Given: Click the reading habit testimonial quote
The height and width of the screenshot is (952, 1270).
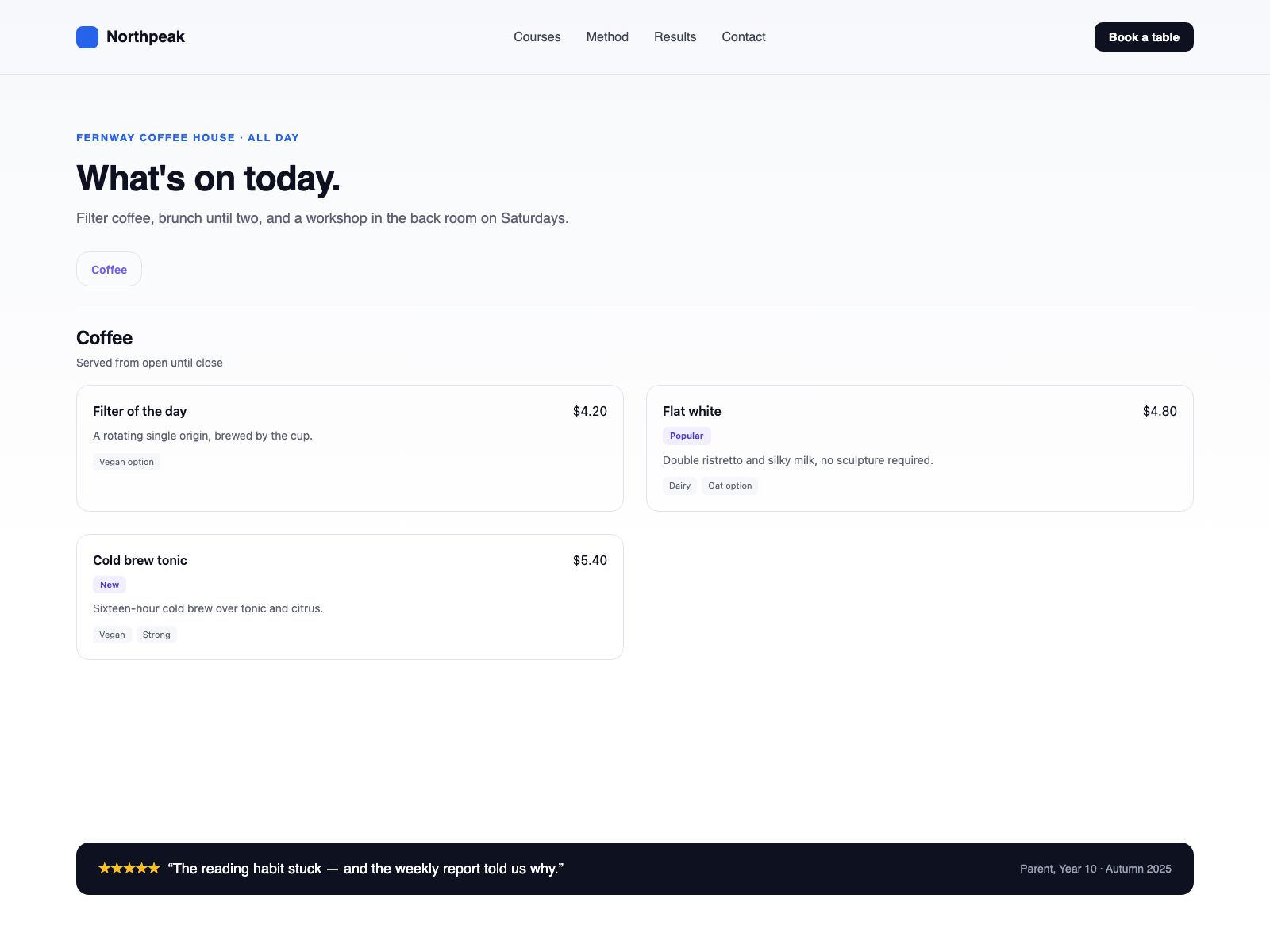Looking at the screenshot, I should click(x=366, y=869).
